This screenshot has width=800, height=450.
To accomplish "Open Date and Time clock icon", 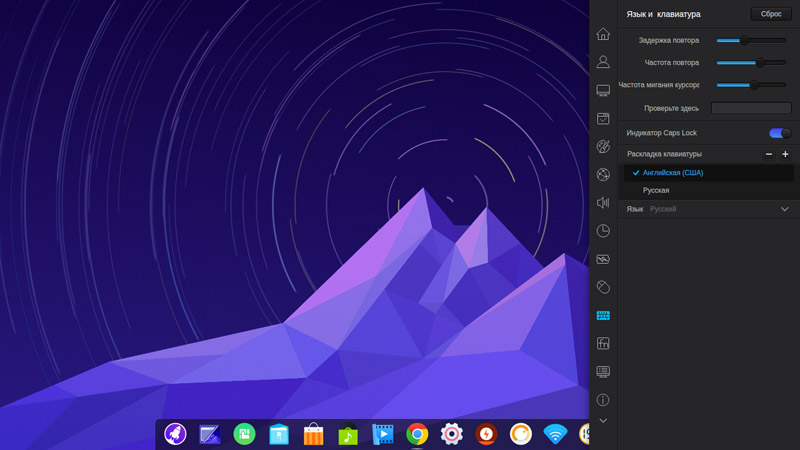I will click(x=603, y=231).
